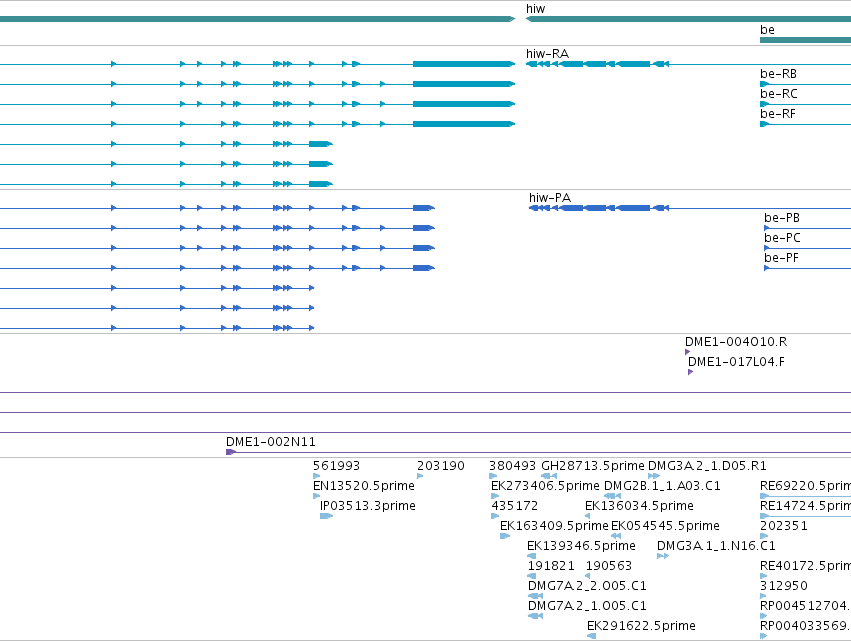This screenshot has width=851, height=641.
Task: Open the be-RB transcript label
Action: pos(778,74)
